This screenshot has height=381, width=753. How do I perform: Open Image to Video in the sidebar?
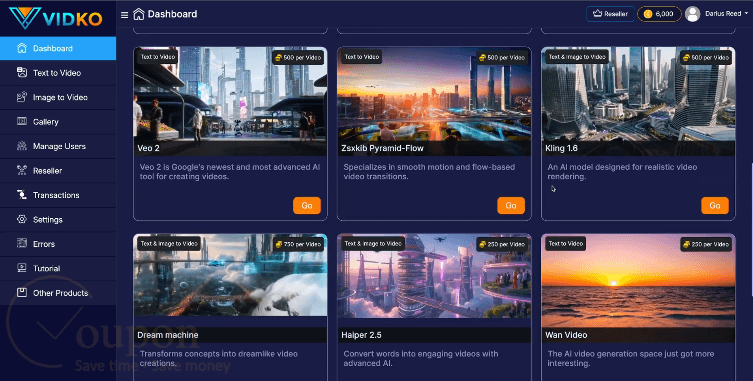click(x=58, y=98)
